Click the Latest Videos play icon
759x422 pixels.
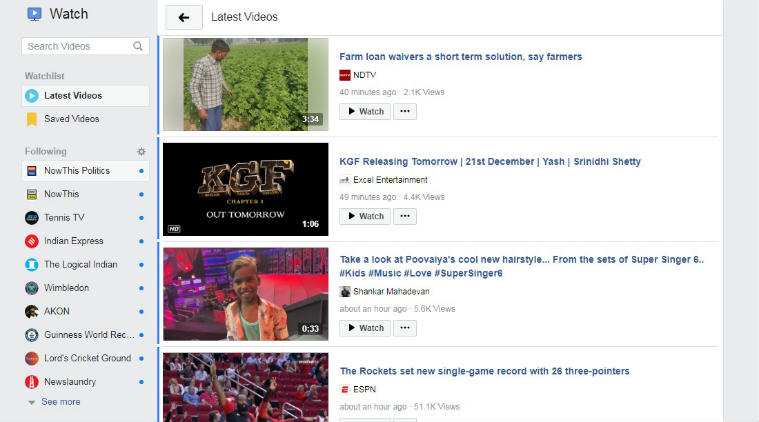[x=31, y=96]
